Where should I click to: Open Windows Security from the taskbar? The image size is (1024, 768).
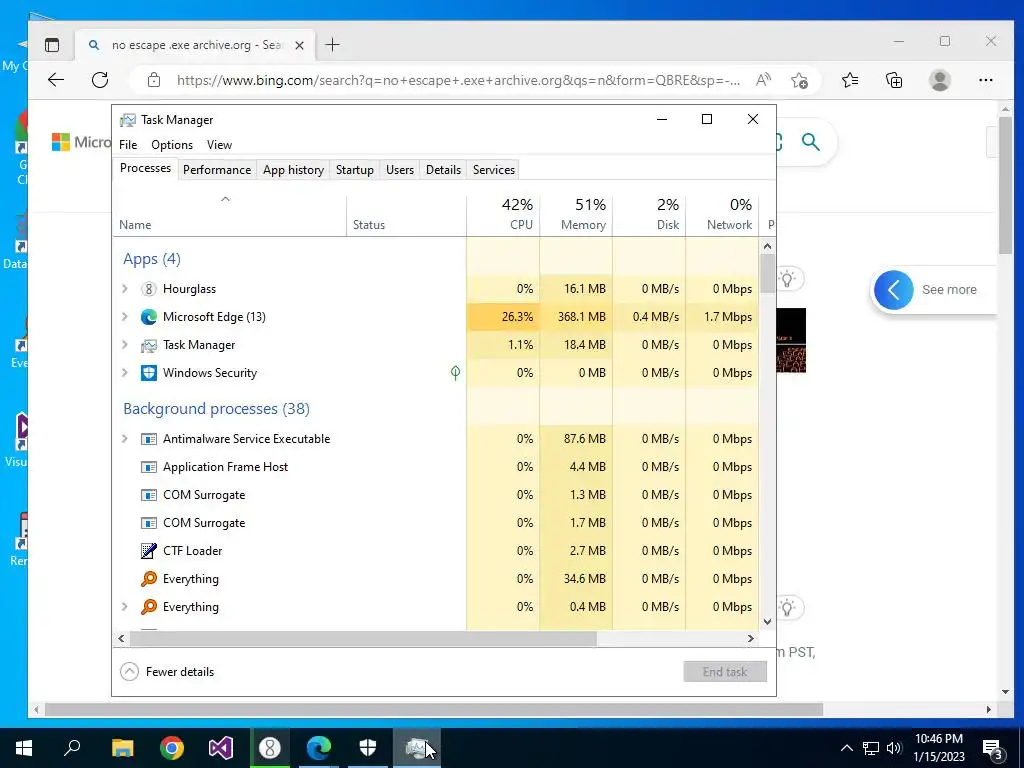click(x=368, y=748)
